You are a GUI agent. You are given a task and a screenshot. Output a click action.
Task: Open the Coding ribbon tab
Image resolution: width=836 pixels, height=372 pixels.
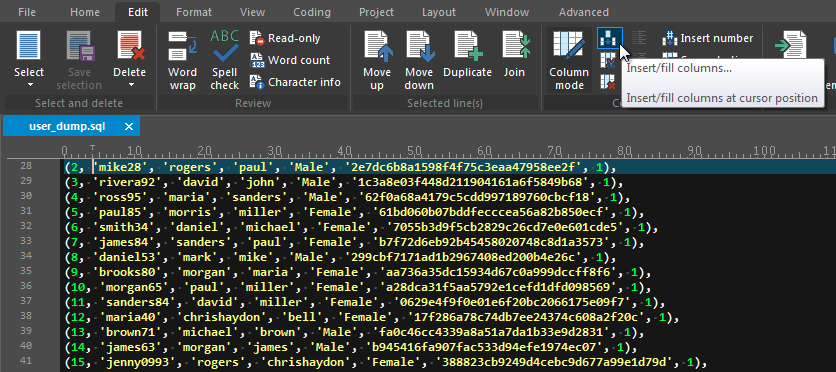click(311, 12)
